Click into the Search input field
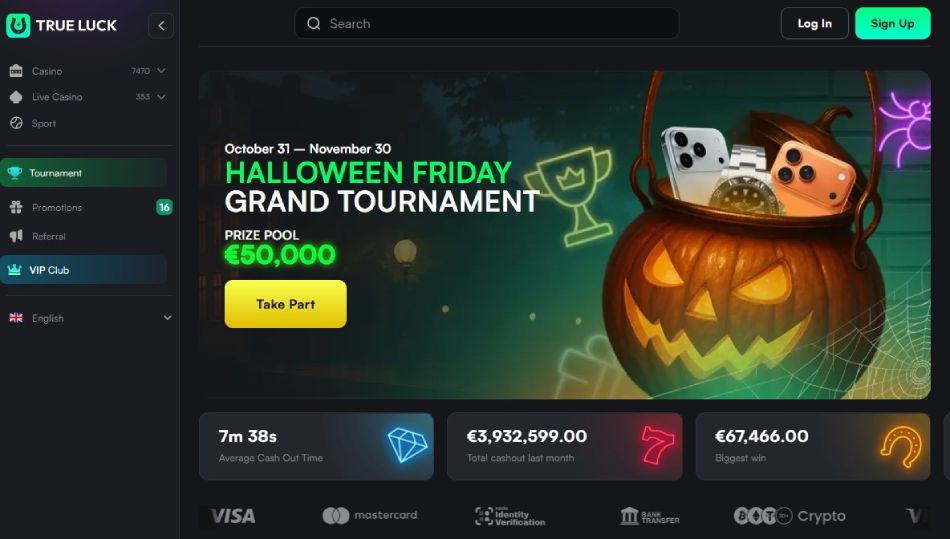 487,24
